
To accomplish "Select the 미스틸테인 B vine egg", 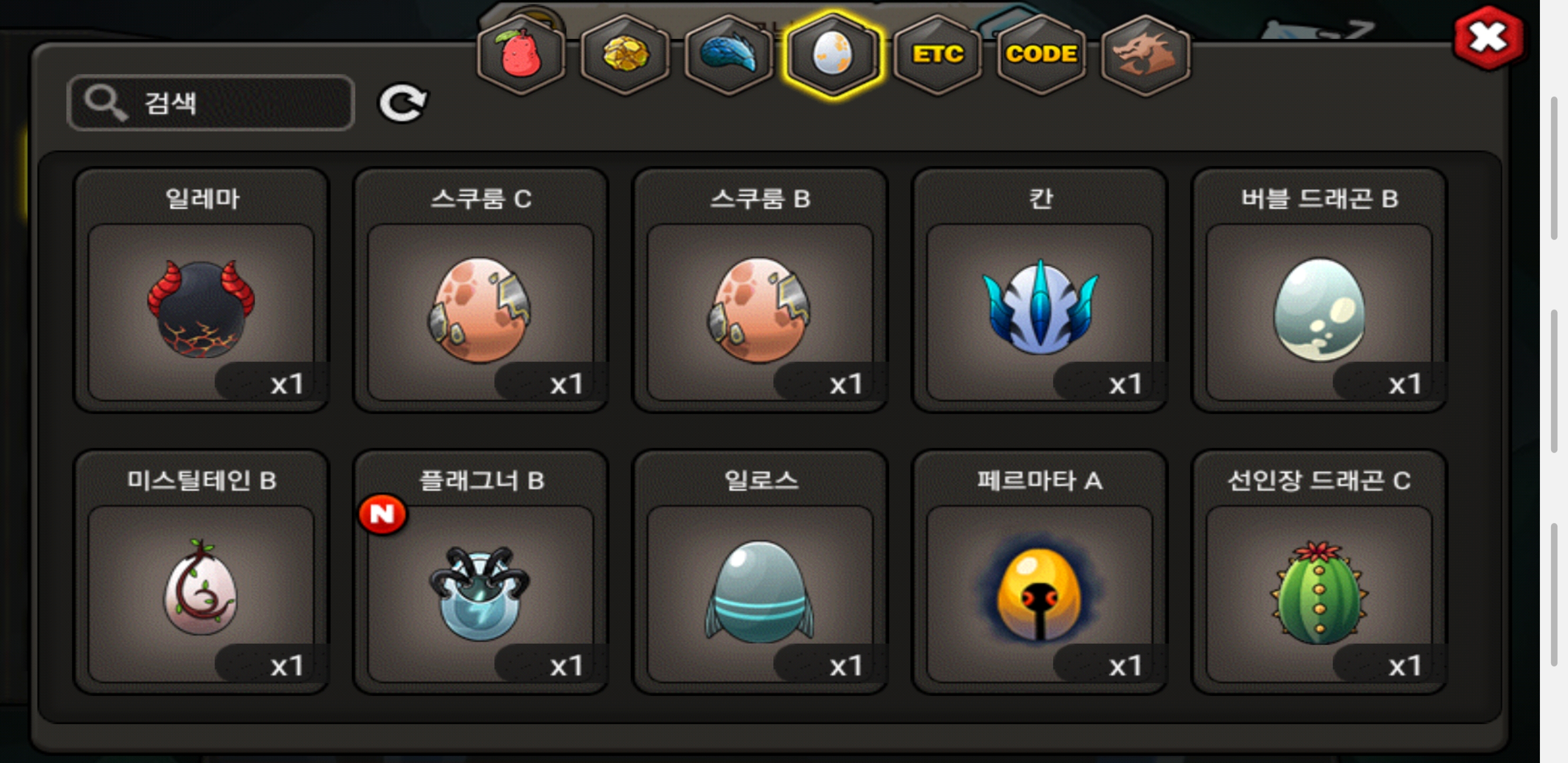I will [x=201, y=572].
